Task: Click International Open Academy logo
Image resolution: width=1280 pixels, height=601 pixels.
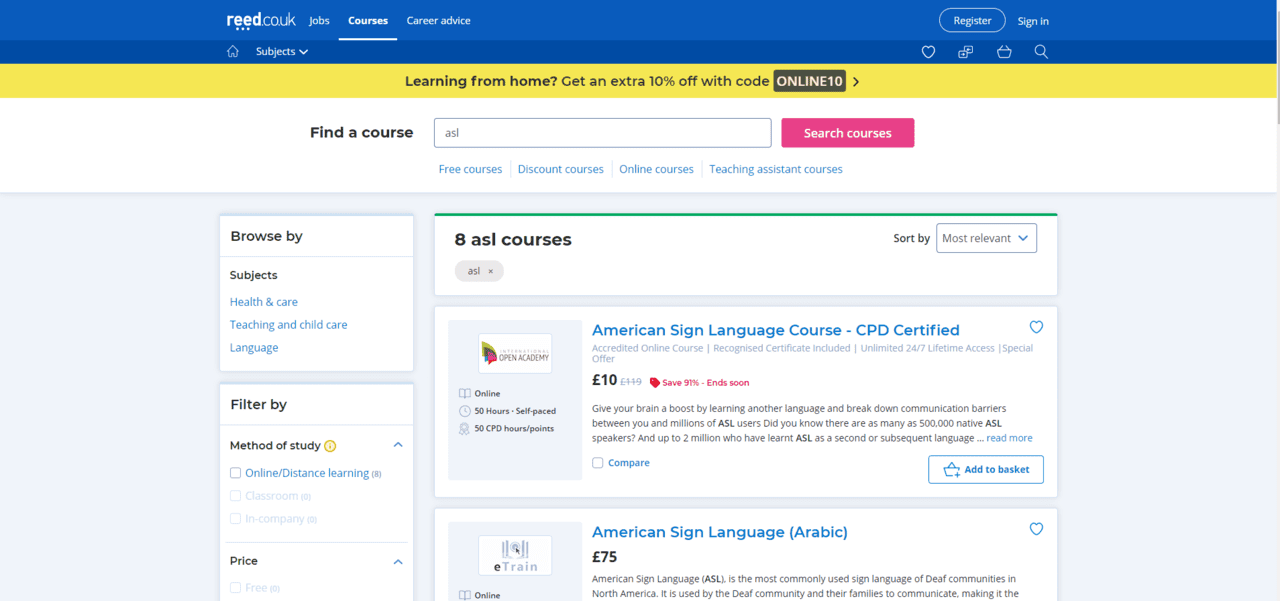Action: 515,353
